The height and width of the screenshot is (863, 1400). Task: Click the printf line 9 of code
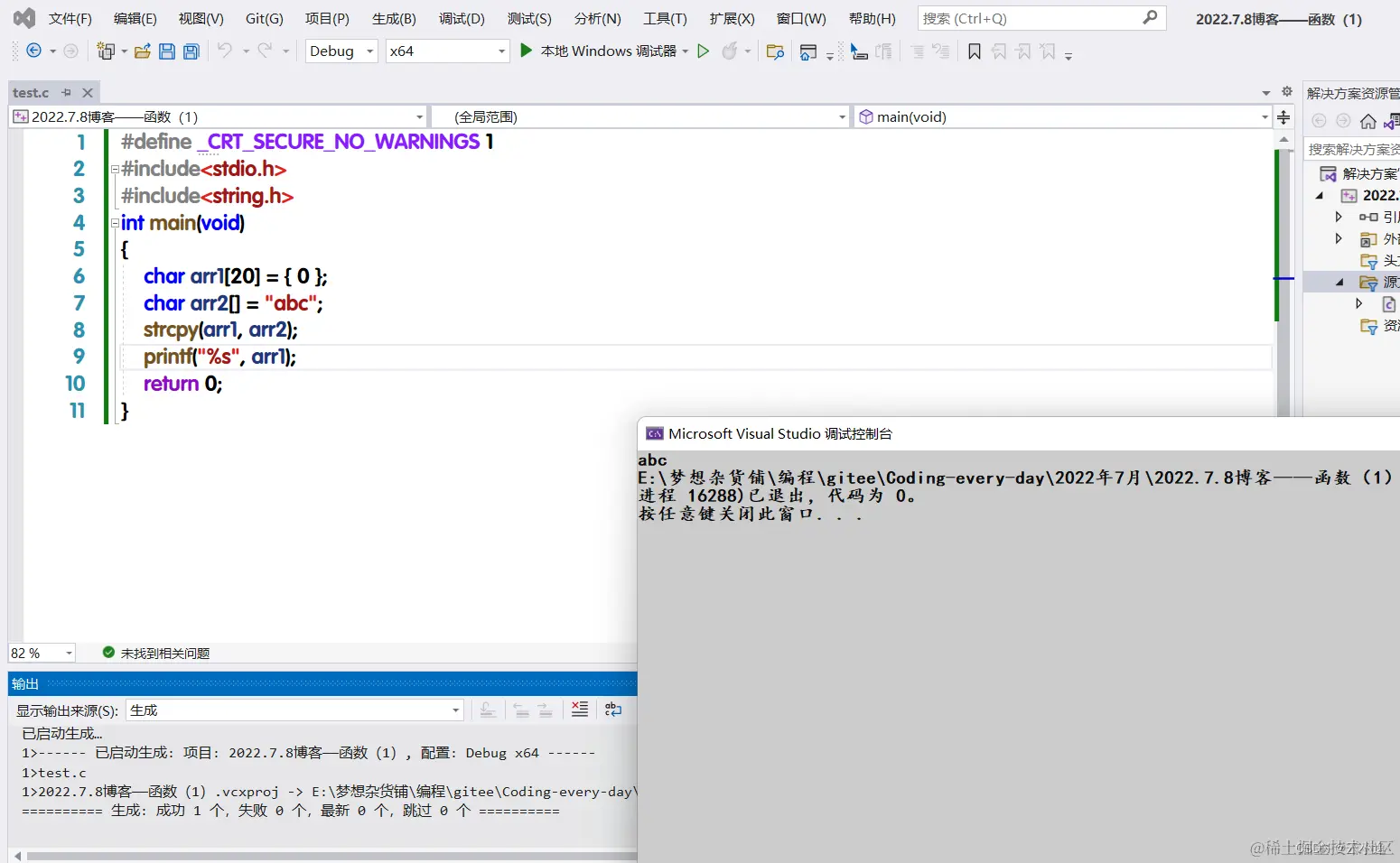click(219, 357)
